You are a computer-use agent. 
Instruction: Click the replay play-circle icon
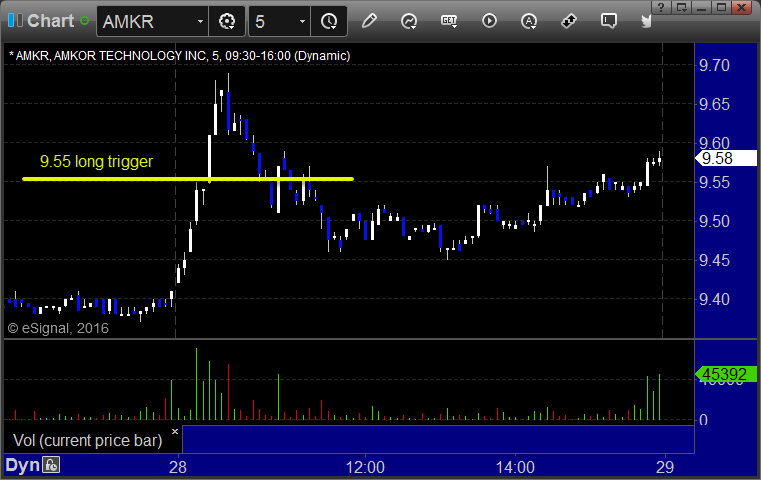pos(489,21)
